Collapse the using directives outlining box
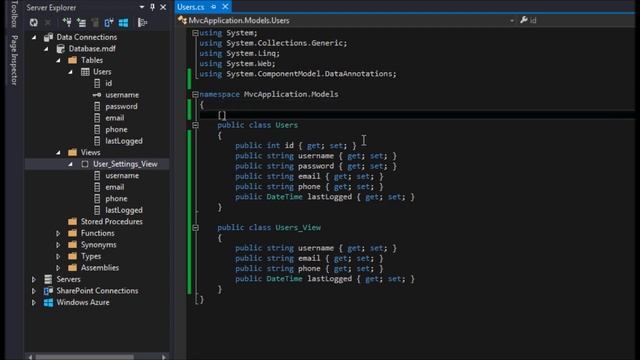Screen dimensions: 640x360 [x=195, y=33]
